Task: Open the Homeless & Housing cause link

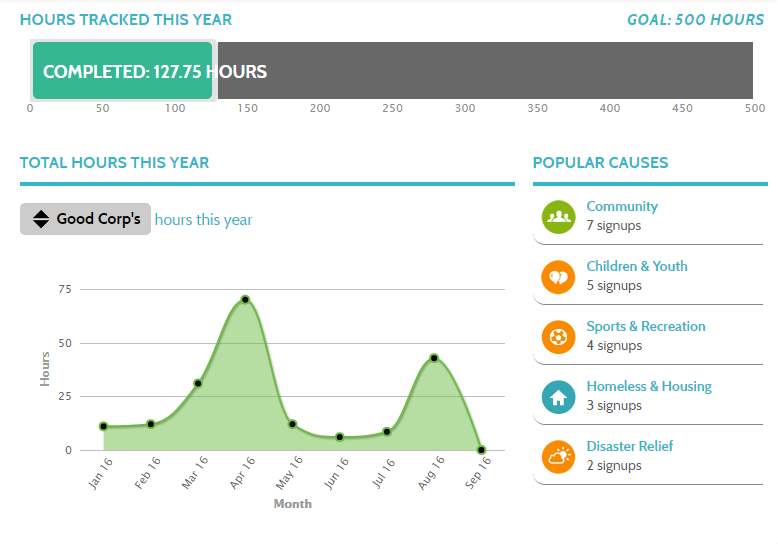Action: (649, 387)
